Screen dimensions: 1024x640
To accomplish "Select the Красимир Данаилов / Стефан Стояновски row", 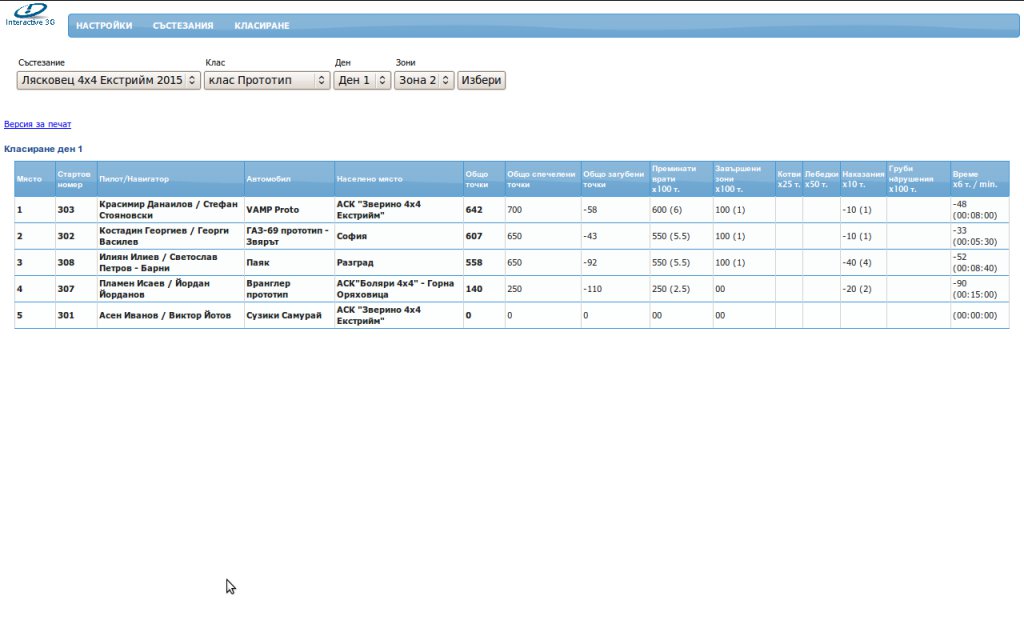I will pos(168,209).
